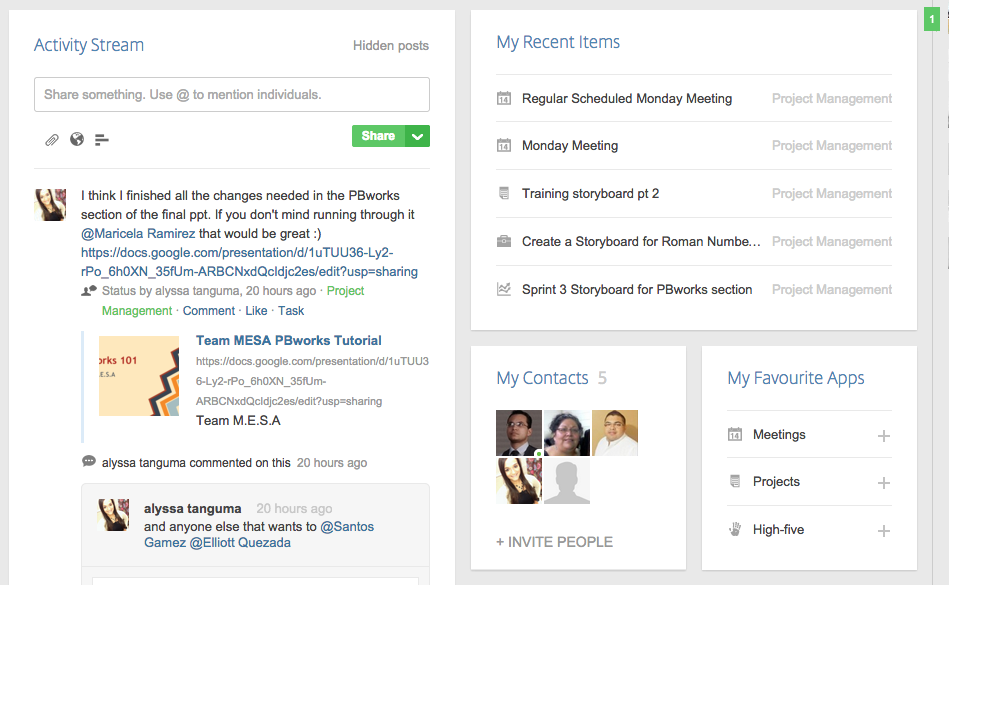Click the @Maricela Ramirez mention
The width and height of the screenshot is (984, 708).
pos(138,234)
